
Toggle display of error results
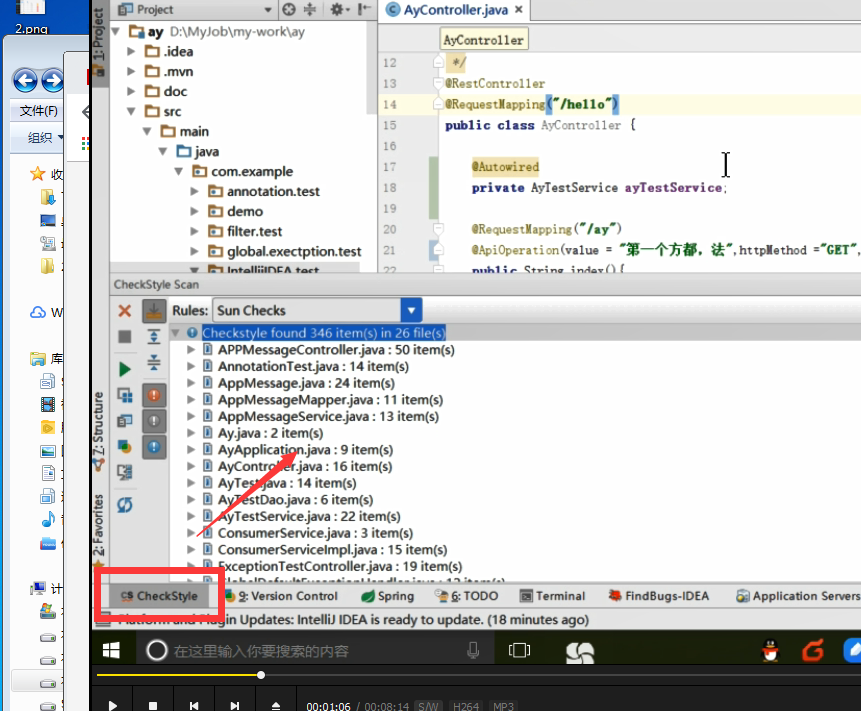[154, 395]
